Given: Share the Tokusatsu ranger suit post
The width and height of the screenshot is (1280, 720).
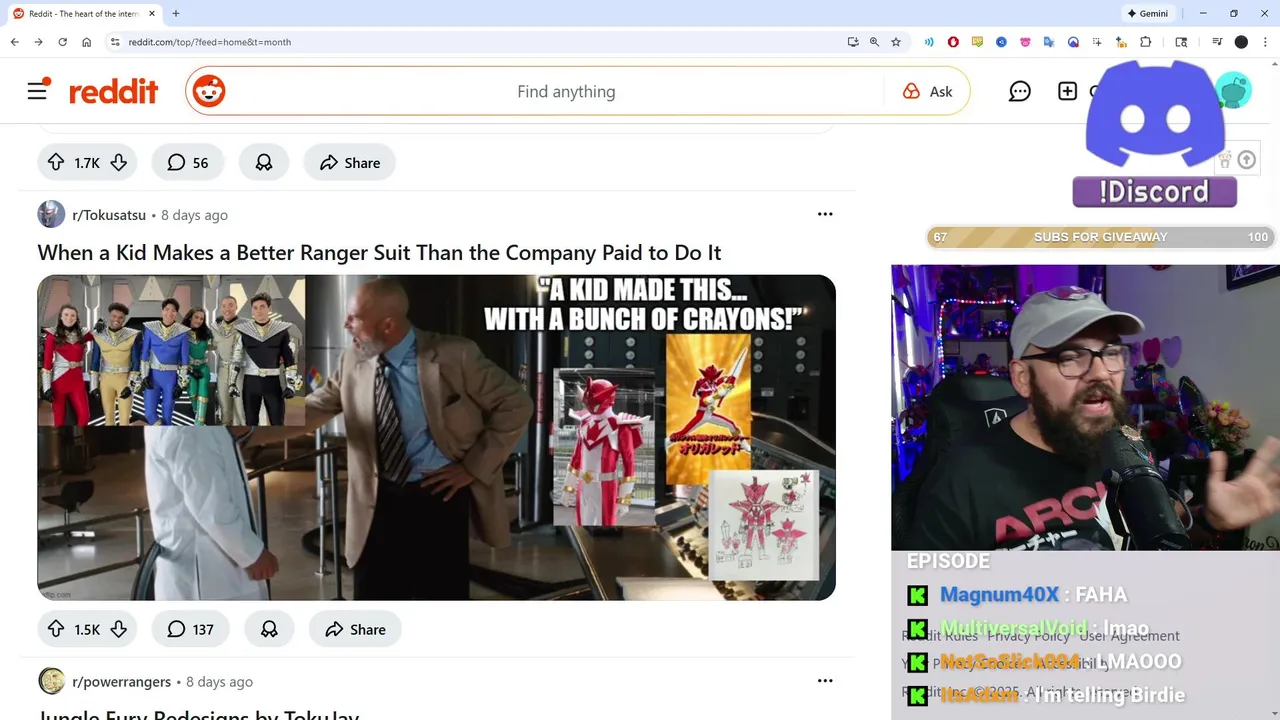Looking at the screenshot, I should click(x=355, y=629).
